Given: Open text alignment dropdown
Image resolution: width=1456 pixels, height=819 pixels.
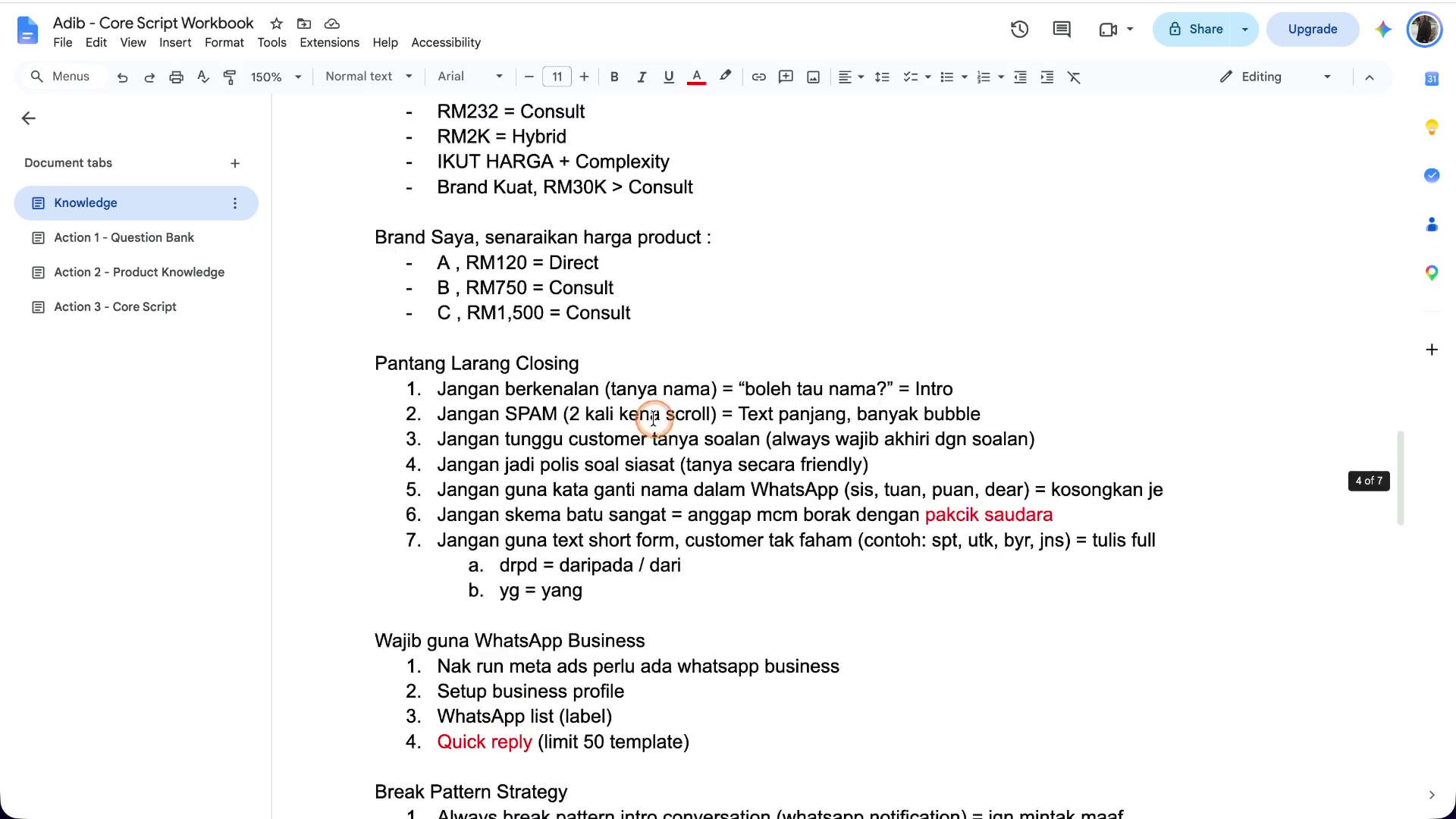Looking at the screenshot, I should pos(851,77).
